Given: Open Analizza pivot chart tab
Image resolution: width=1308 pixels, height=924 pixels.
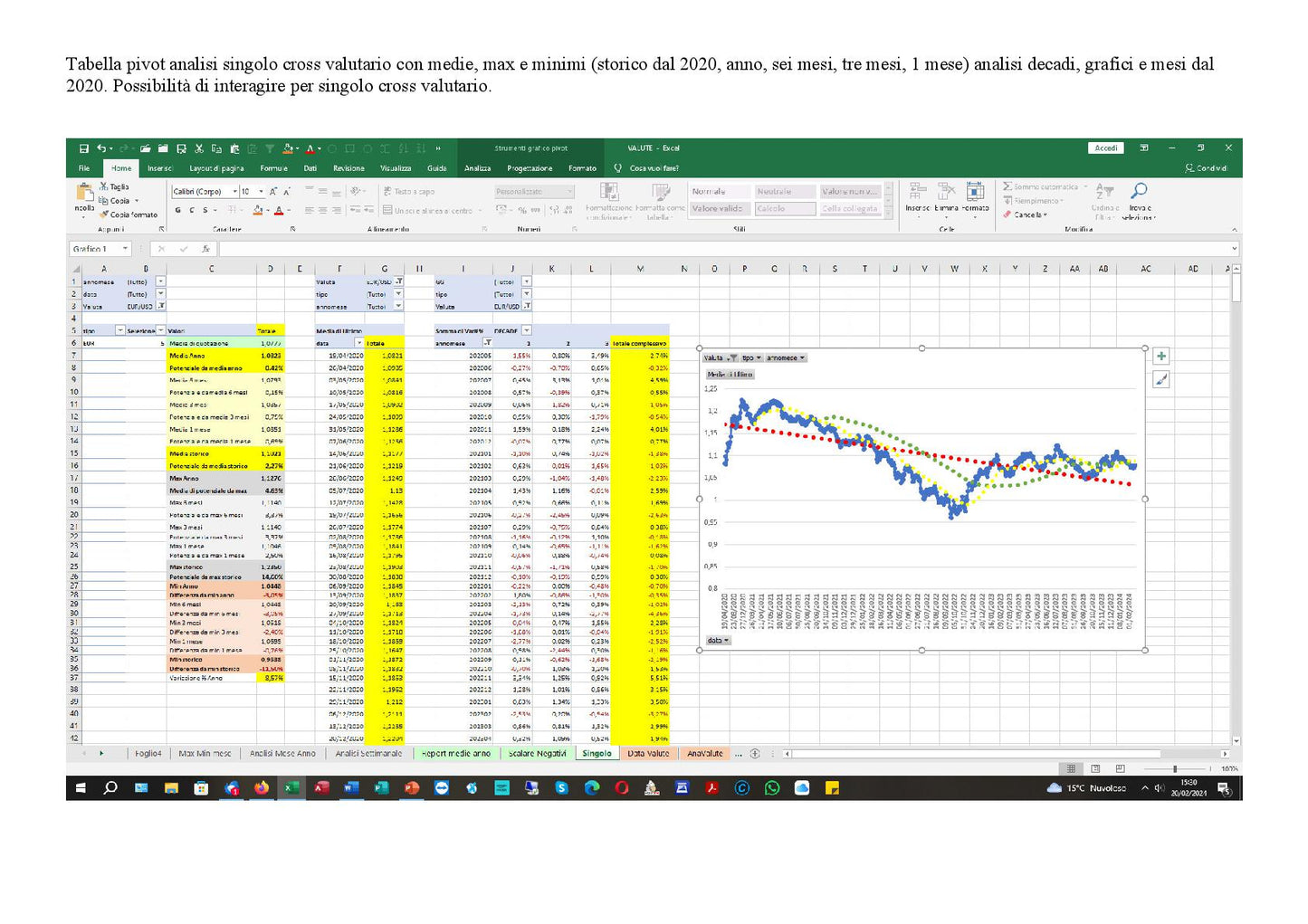Looking at the screenshot, I should 477,168.
